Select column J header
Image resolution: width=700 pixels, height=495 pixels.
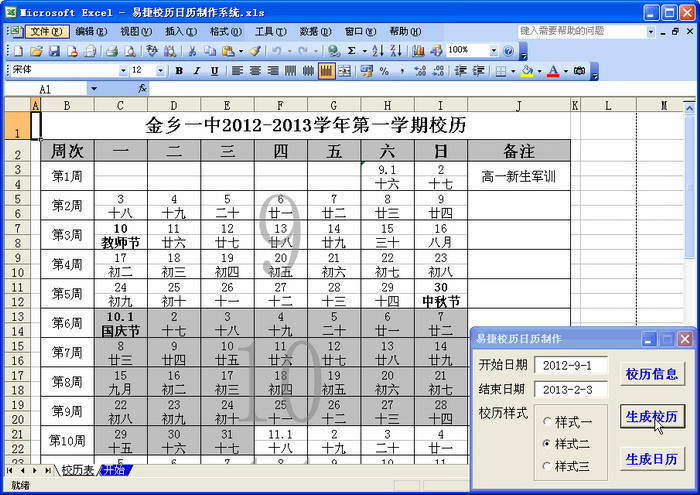(519, 105)
